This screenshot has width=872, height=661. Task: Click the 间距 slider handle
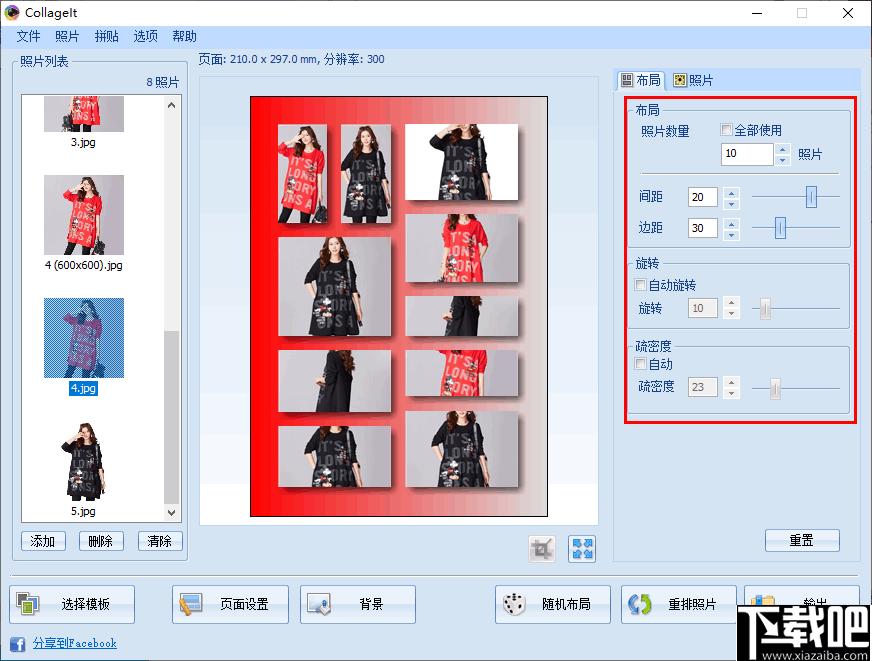(x=811, y=197)
